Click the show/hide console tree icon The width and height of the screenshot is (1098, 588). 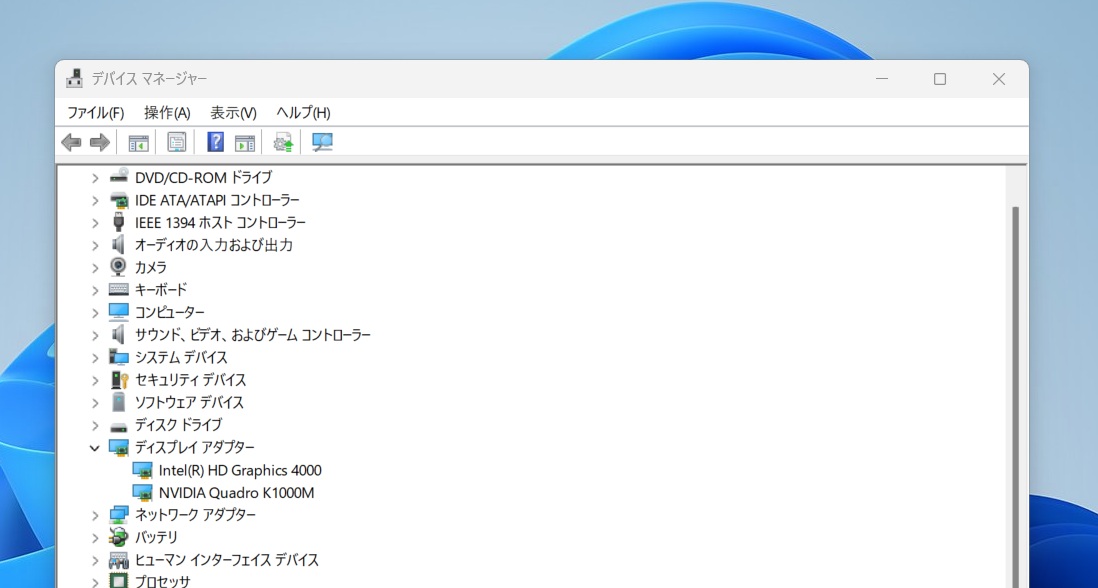tap(139, 143)
